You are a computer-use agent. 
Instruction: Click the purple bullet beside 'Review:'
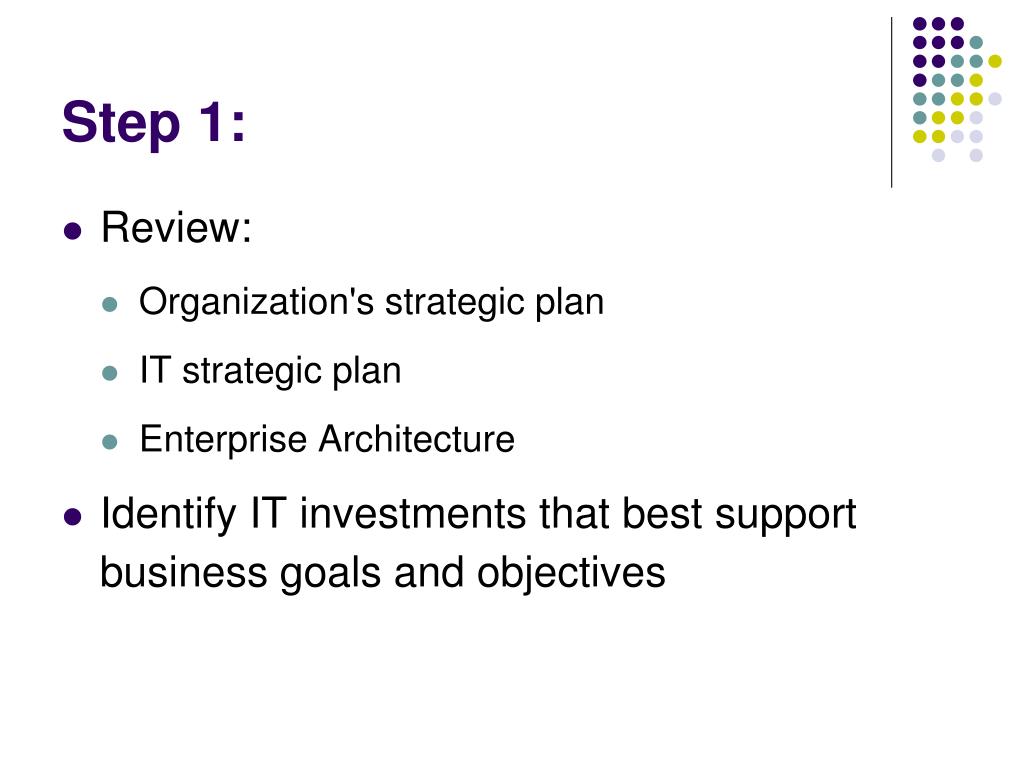[72, 231]
